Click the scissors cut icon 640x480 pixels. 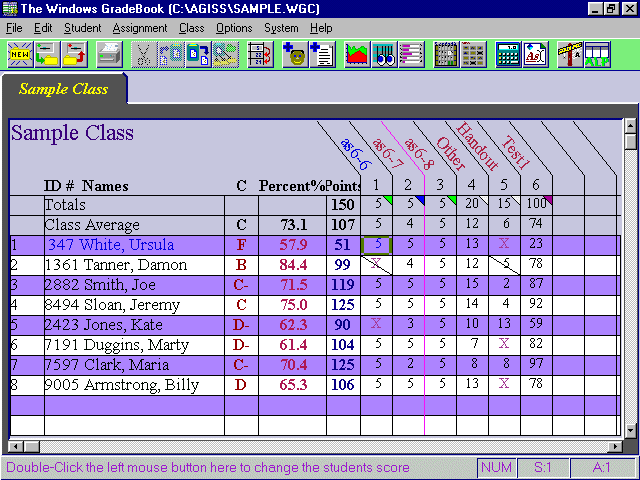click(145, 54)
